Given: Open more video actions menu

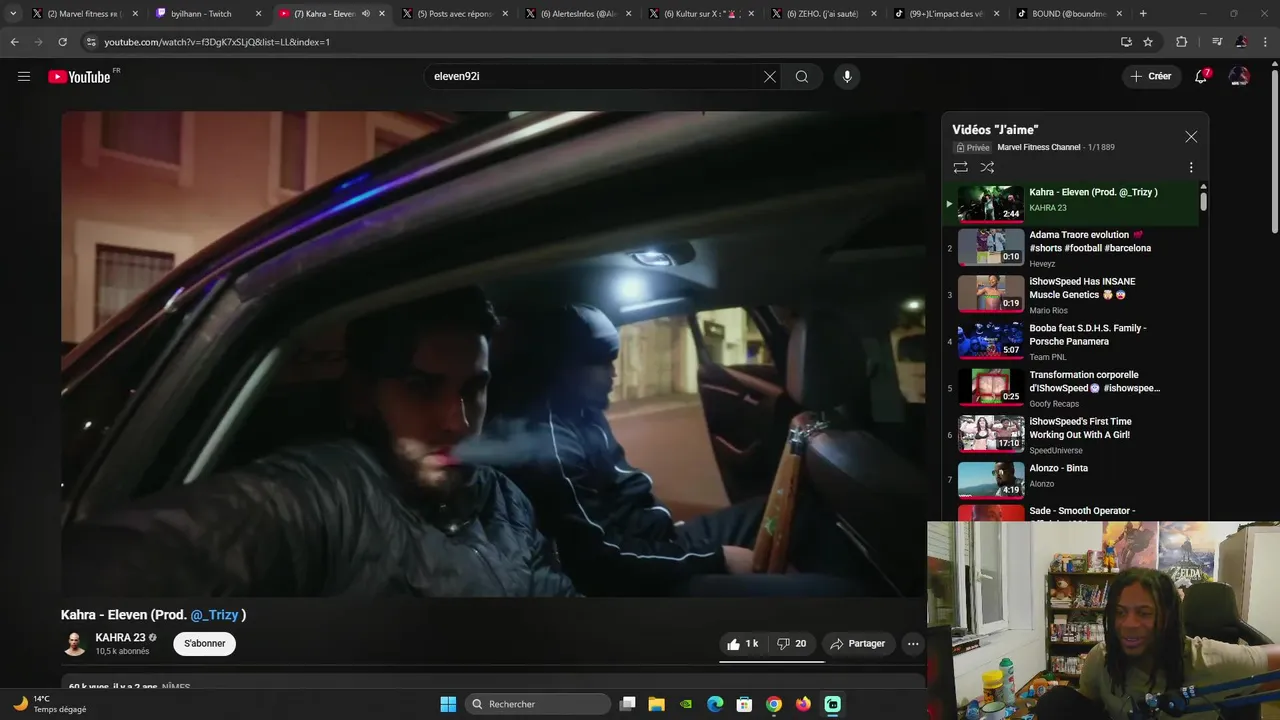Looking at the screenshot, I should [913, 644].
